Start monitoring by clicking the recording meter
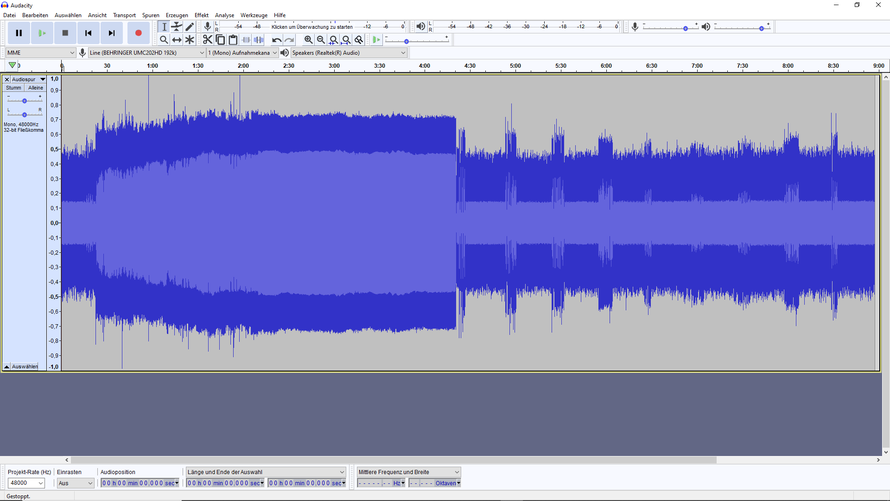The image size is (890, 501). click(x=312, y=27)
